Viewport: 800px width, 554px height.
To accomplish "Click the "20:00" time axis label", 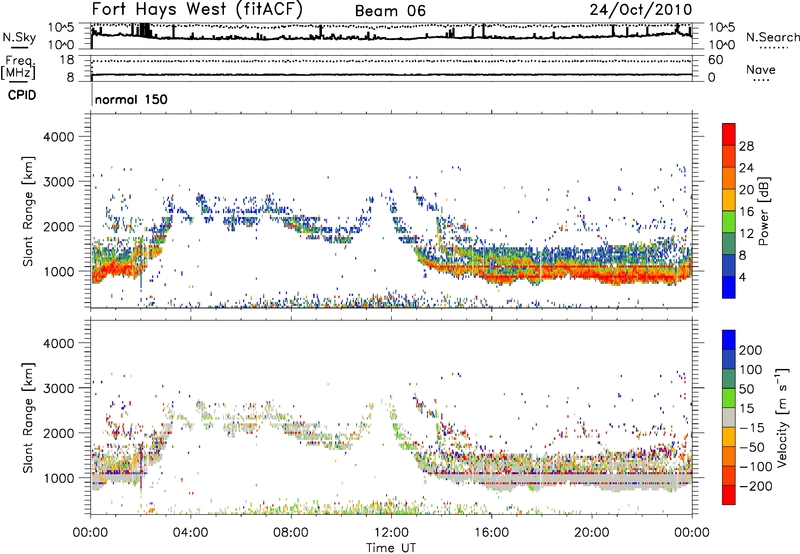I will click(592, 533).
